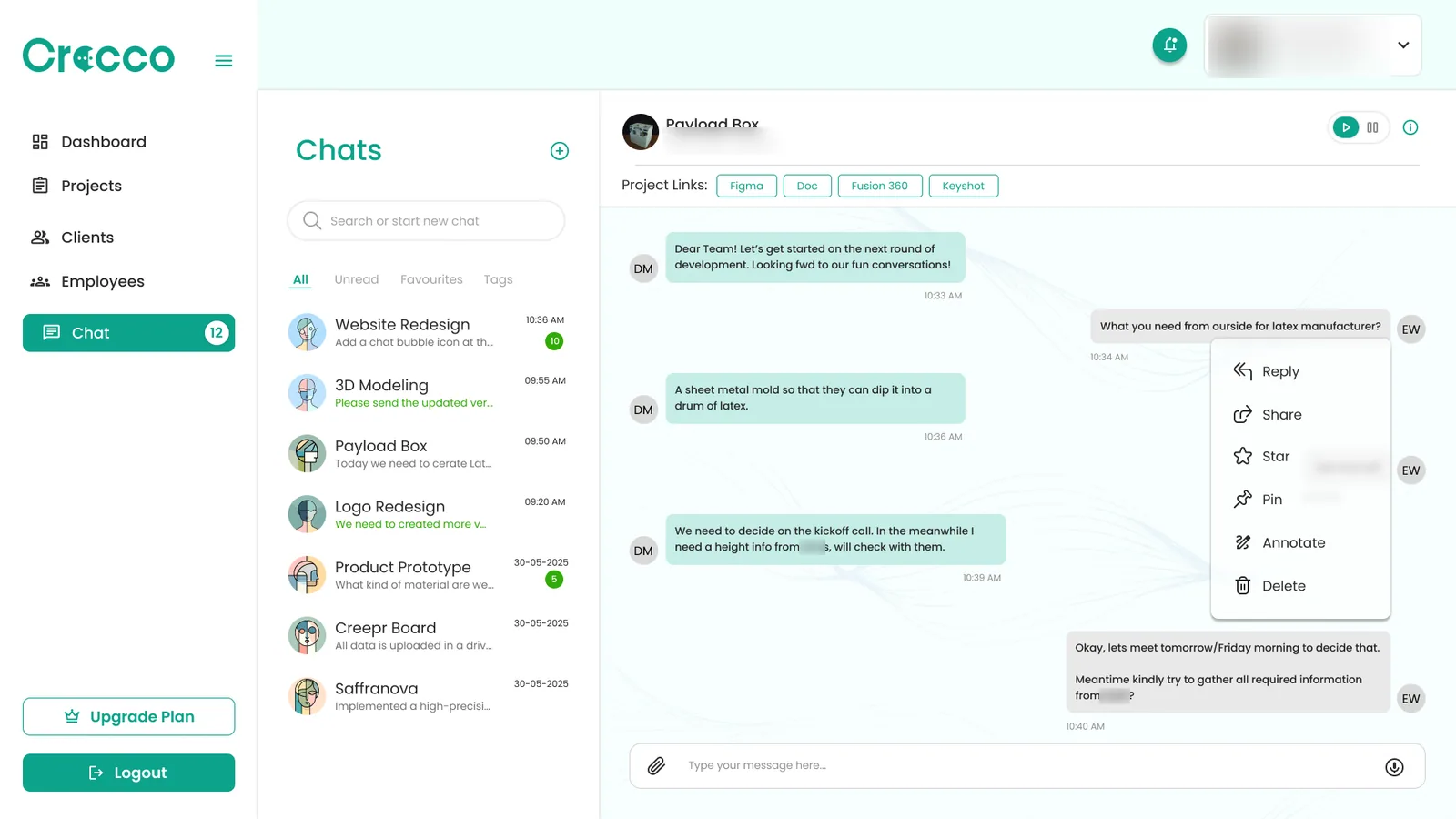Click DM avatar beside 'Dear Team' message
This screenshot has height=819, width=1456.
point(643,268)
